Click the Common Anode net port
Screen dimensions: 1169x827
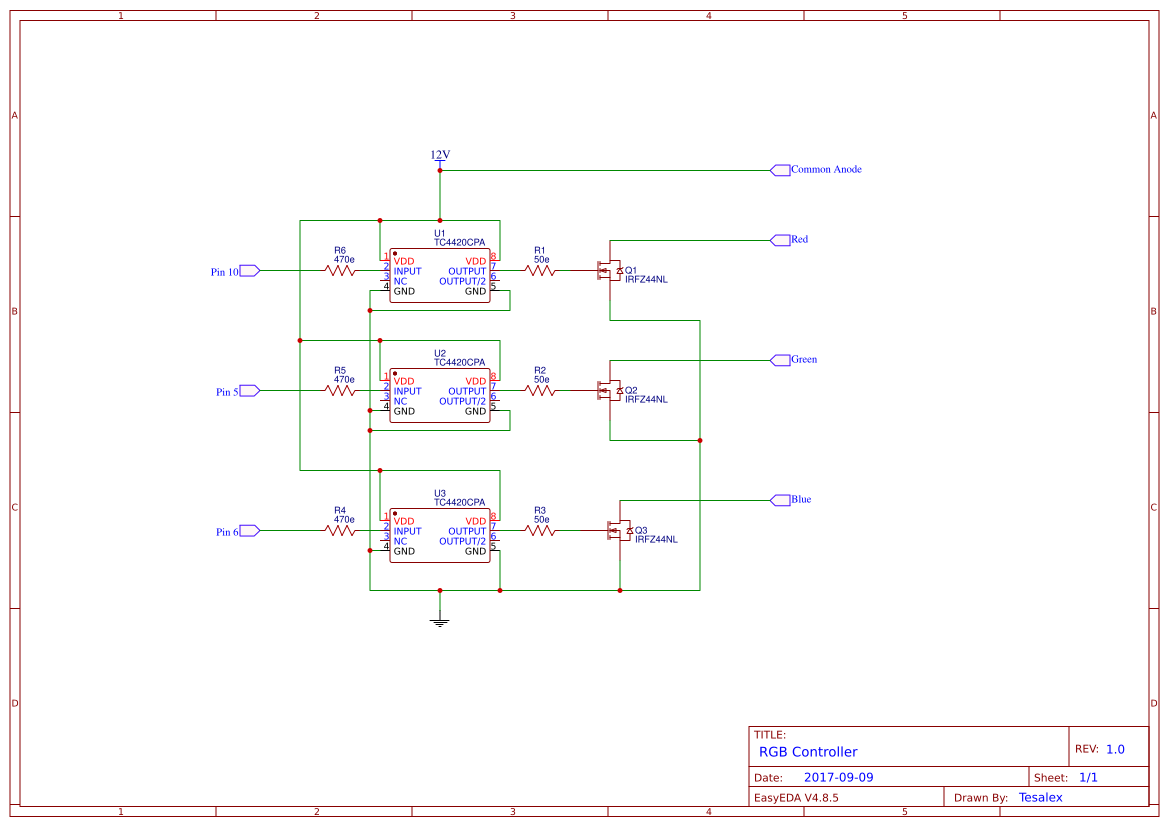782,169
